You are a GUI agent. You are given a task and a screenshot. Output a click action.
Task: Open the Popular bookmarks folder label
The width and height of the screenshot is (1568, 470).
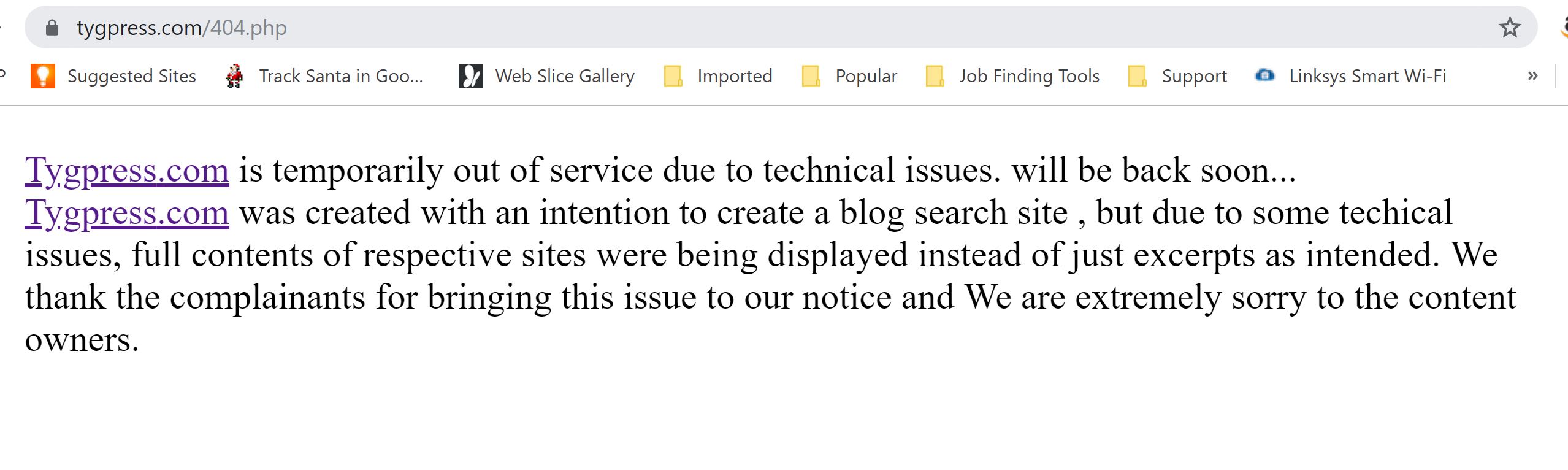866,76
